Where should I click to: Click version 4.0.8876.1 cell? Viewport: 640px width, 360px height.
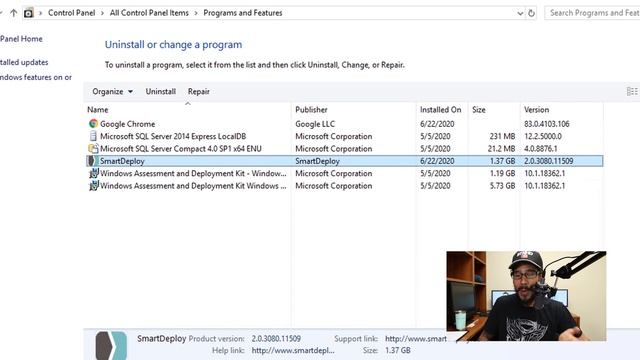[x=541, y=149]
